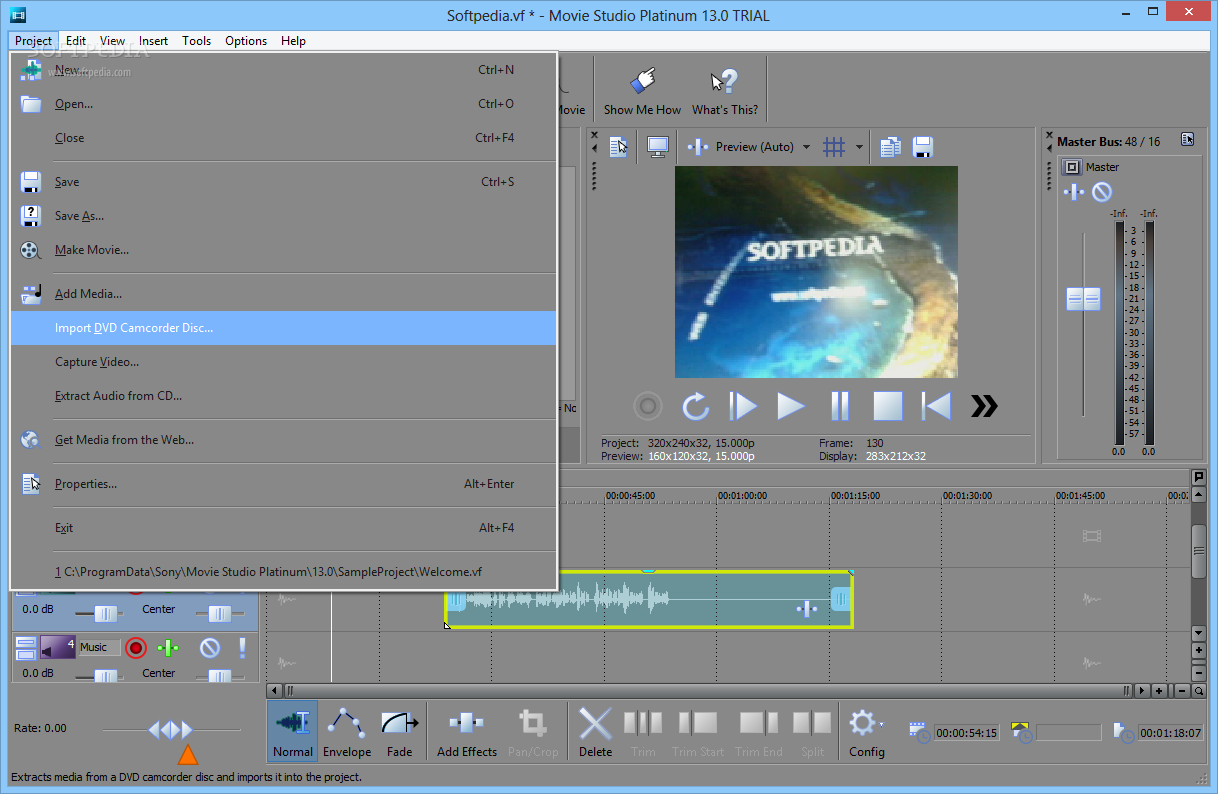Copy preview snapshot to clipboard
Image resolution: width=1218 pixels, height=794 pixels.
(890, 147)
